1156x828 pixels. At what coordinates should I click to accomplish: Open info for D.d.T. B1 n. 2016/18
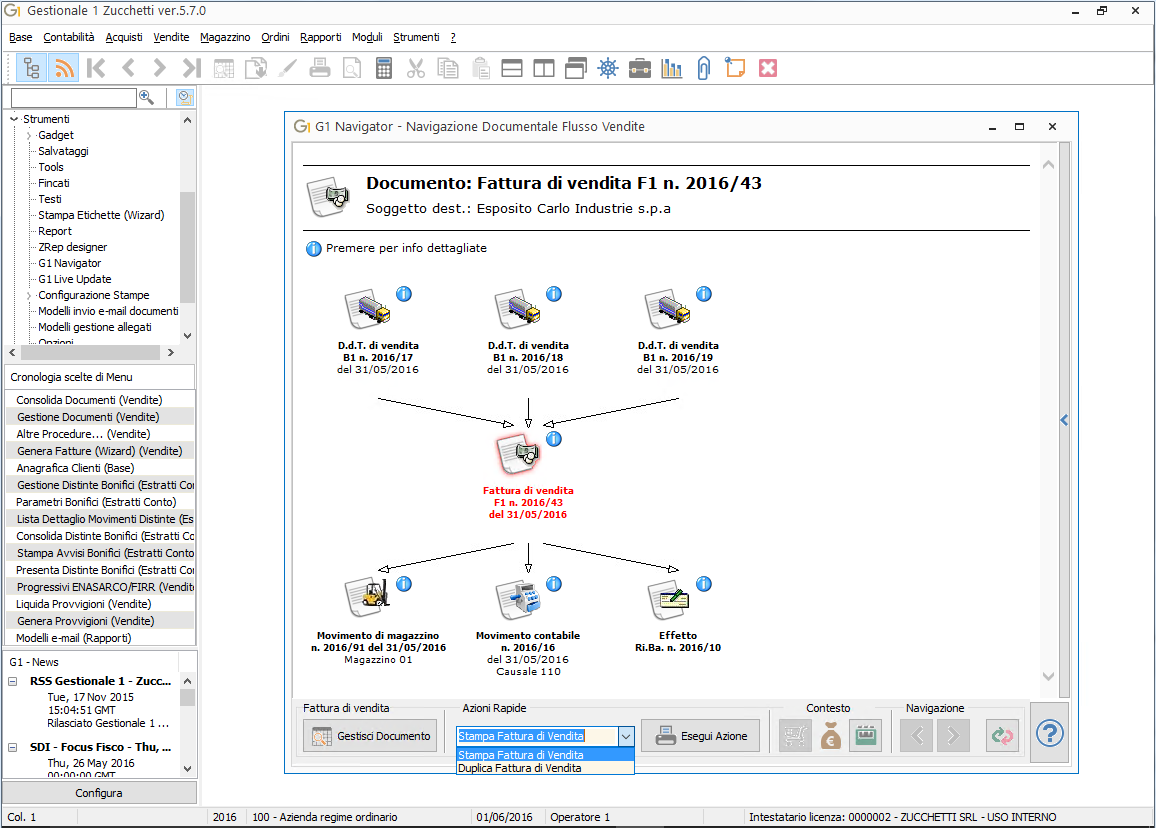point(554,294)
